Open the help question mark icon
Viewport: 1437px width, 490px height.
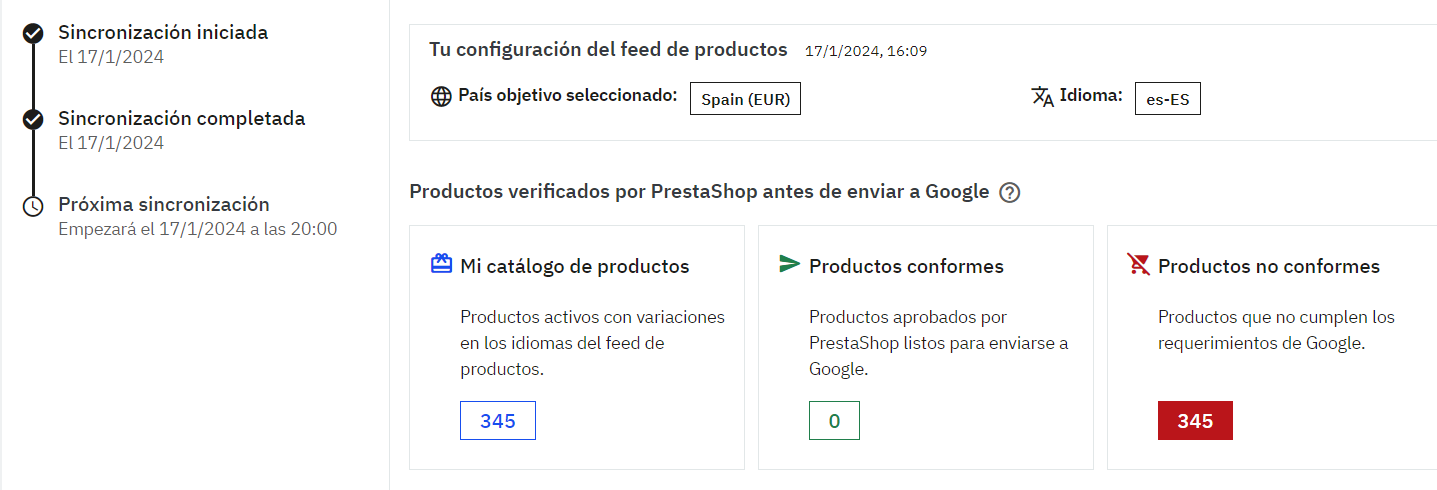(1009, 193)
